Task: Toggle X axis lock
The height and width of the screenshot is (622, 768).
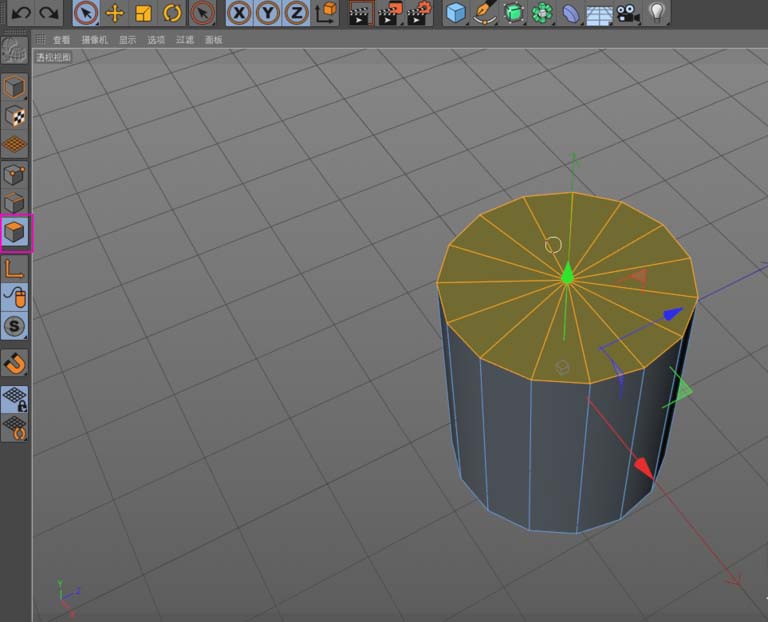Action: pyautogui.click(x=239, y=13)
